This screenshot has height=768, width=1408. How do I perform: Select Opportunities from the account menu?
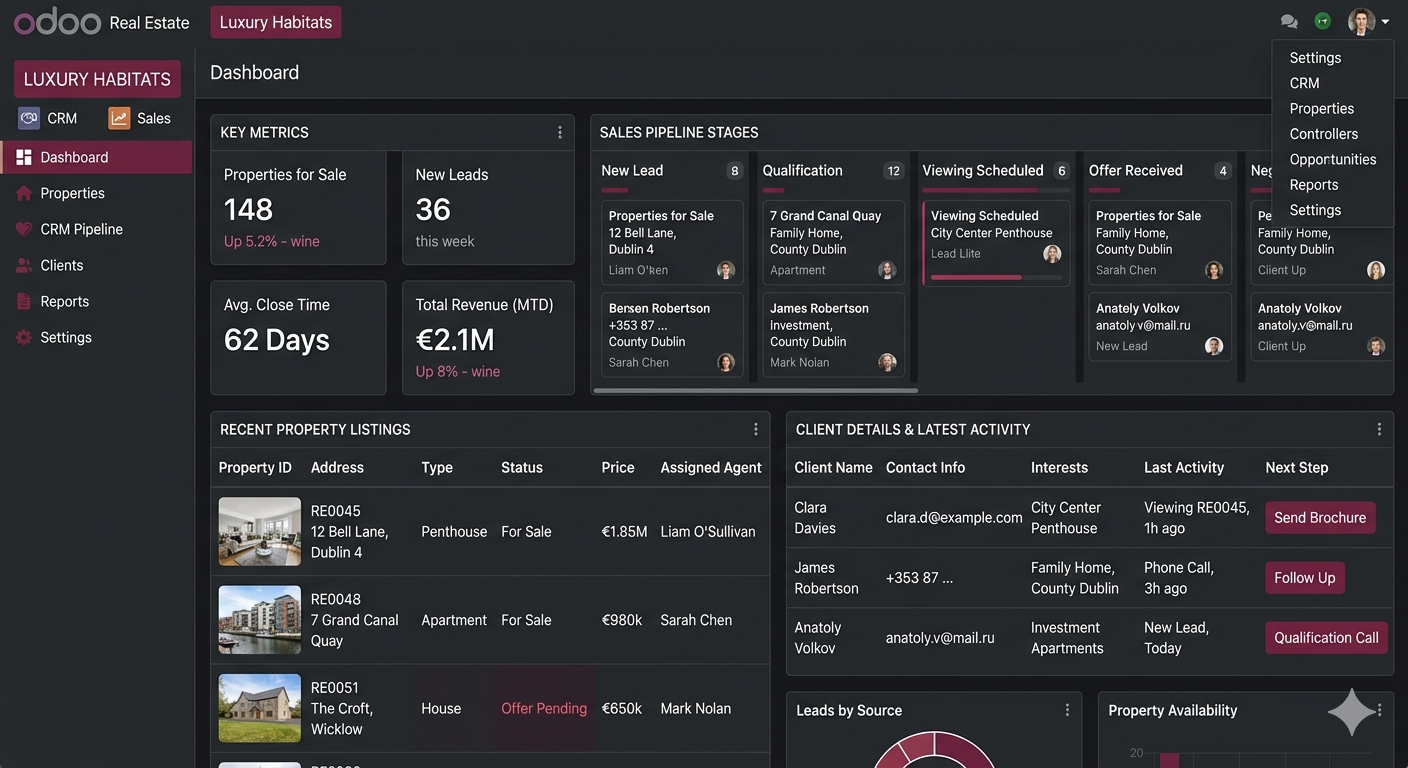1333,158
